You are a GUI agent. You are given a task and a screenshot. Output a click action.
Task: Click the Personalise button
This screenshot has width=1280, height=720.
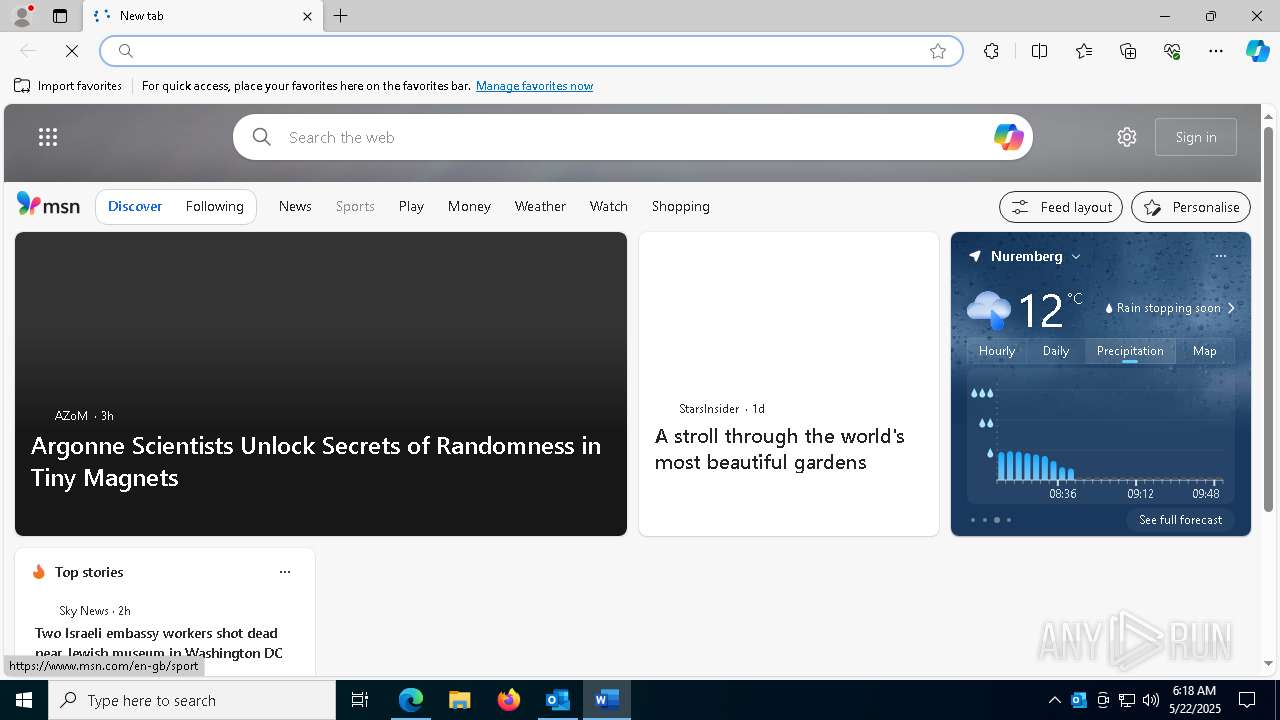coord(1191,207)
